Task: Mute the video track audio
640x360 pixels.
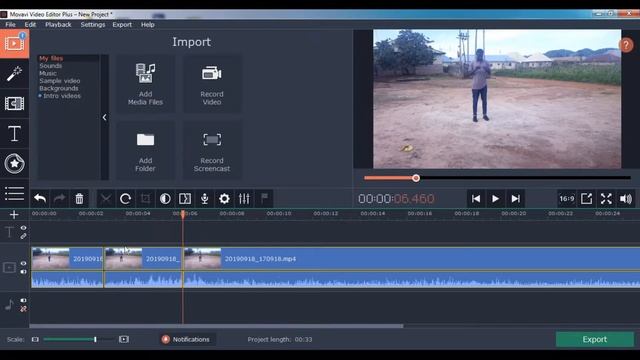Action: tap(23, 272)
